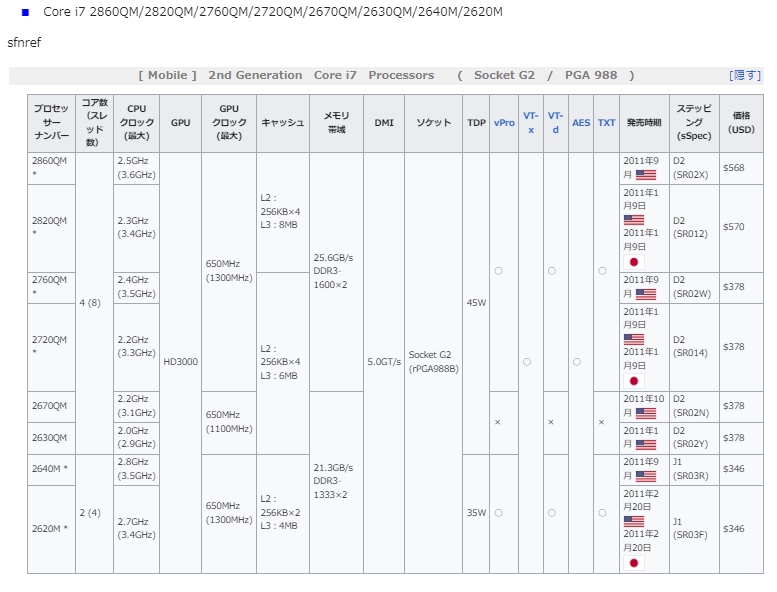This screenshot has height=592, width=777.
Task: Click the 5.0GT/s DMI cell
Action: [384, 363]
